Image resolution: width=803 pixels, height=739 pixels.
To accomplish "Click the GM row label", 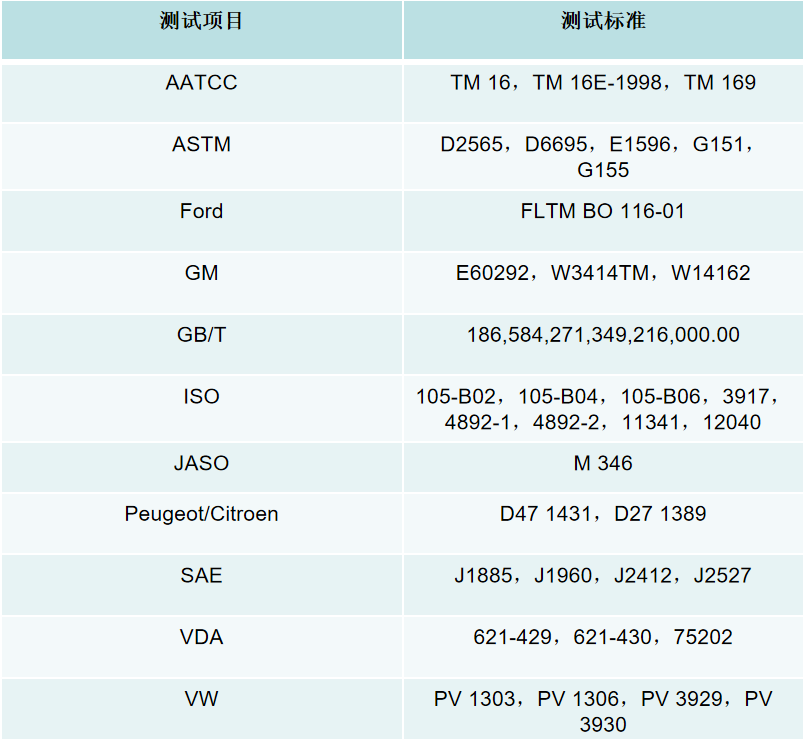I will click(x=201, y=273).
